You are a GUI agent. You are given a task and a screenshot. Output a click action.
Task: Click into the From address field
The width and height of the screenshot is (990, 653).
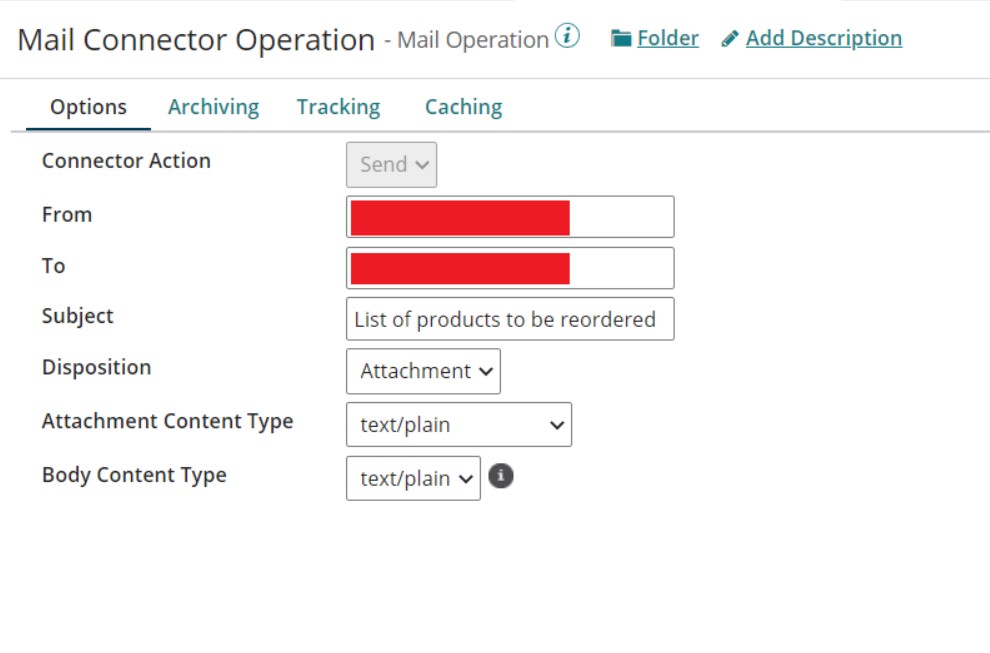click(620, 217)
